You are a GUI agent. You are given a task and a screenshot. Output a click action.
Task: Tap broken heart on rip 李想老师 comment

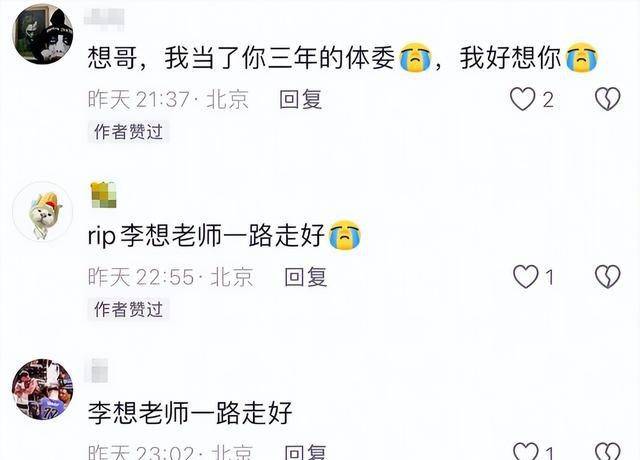pyautogui.click(x=607, y=277)
